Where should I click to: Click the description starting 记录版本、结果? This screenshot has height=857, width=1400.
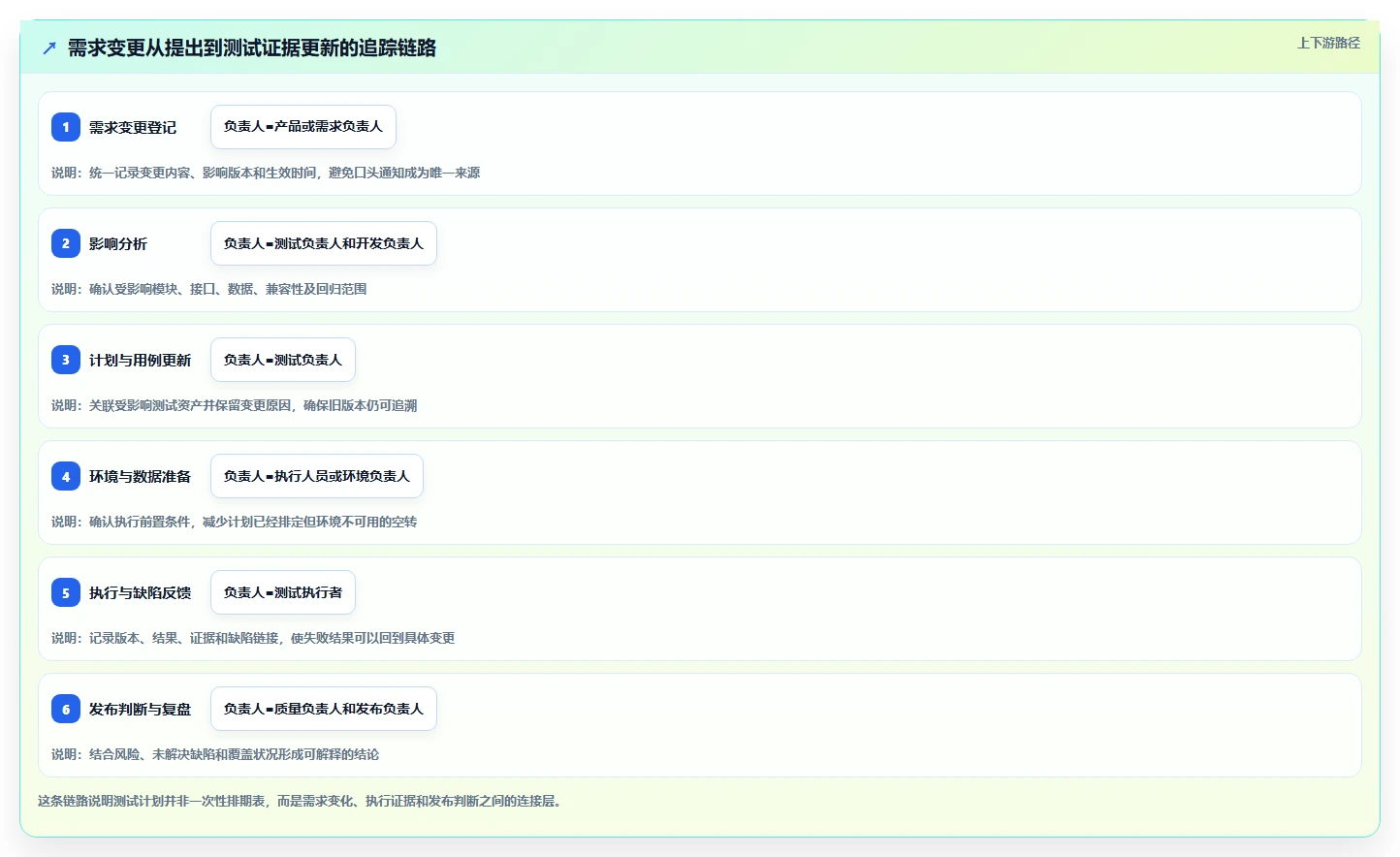click(253, 638)
